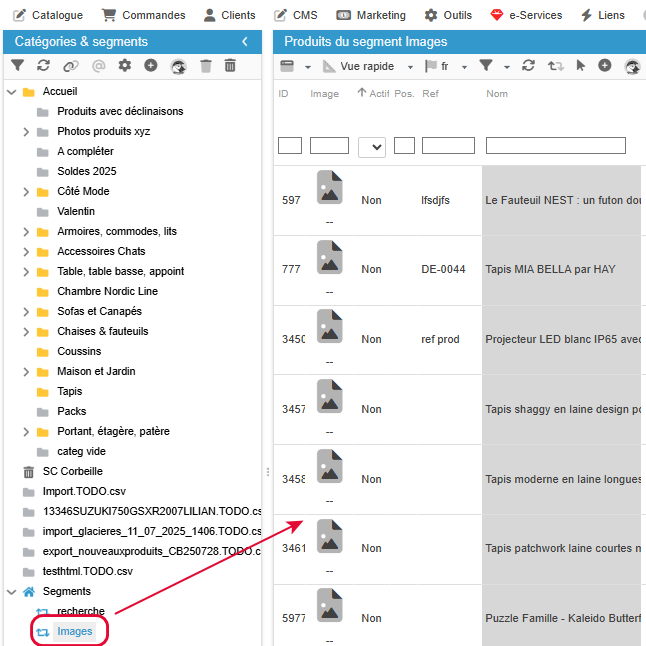Expand the Photos produits xyz folder

coord(26,132)
